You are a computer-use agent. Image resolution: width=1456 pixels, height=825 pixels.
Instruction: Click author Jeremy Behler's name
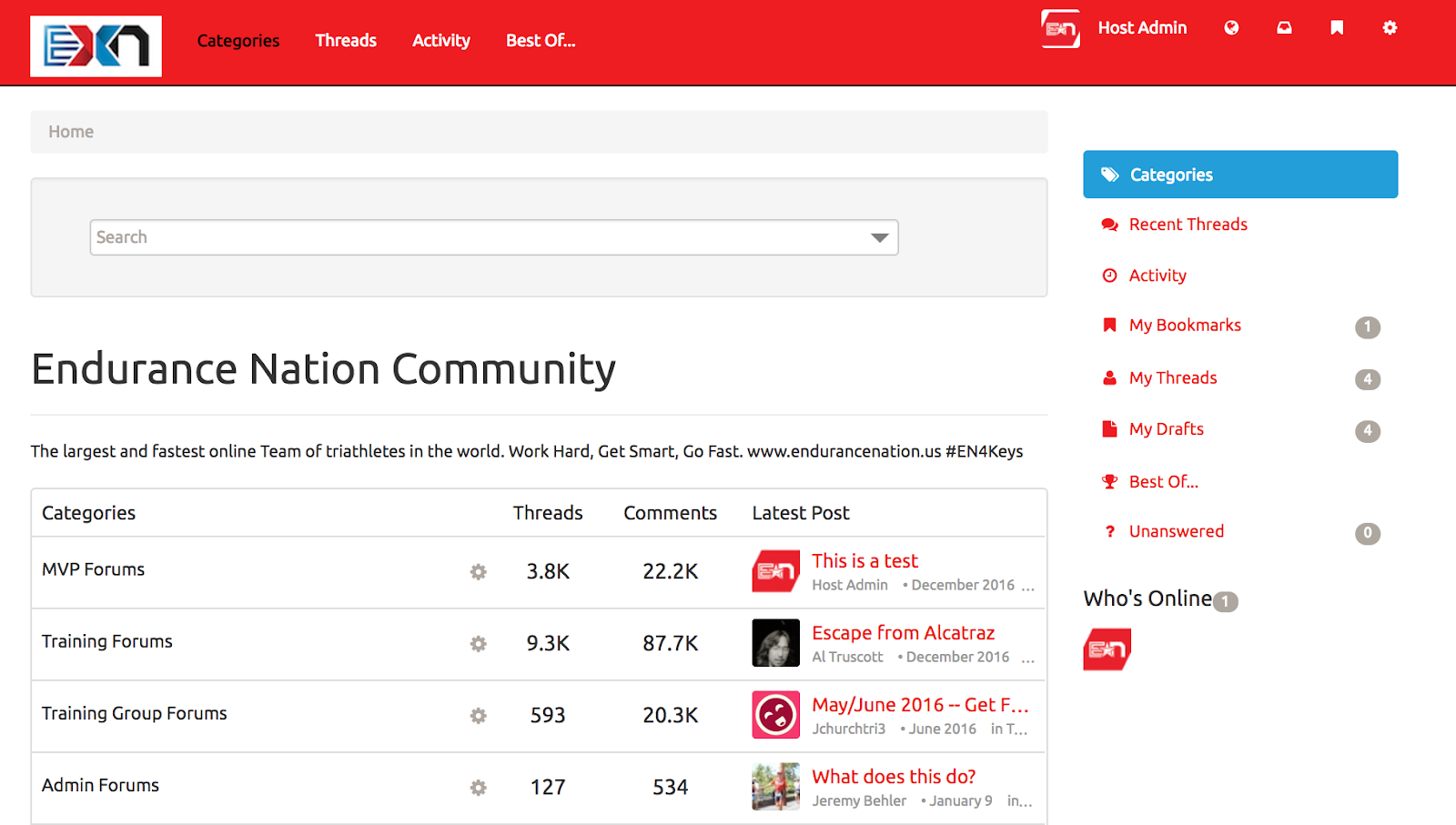(859, 801)
